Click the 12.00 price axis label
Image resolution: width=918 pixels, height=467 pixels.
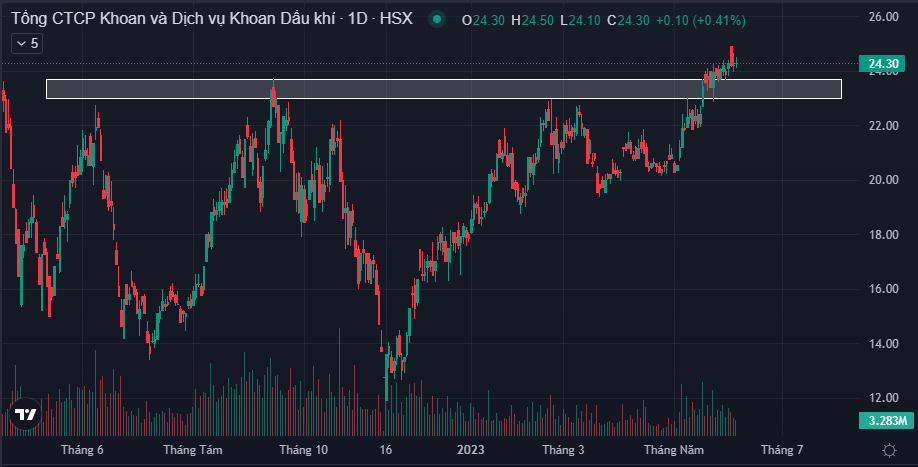[x=883, y=398]
